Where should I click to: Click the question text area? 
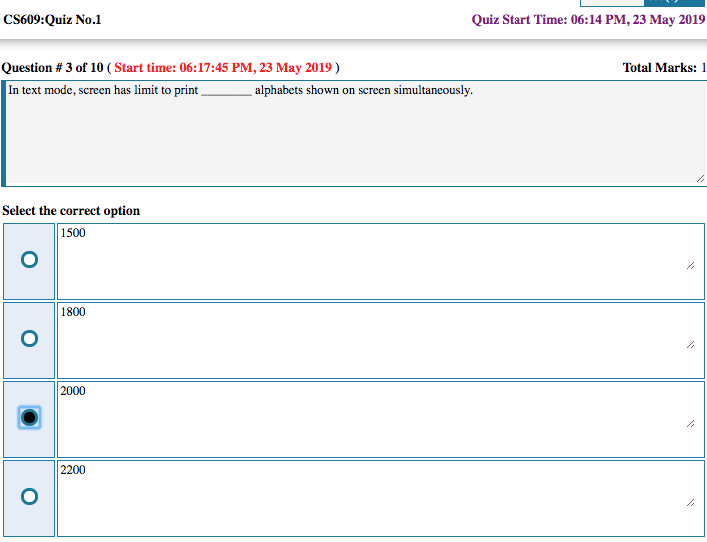[355, 133]
